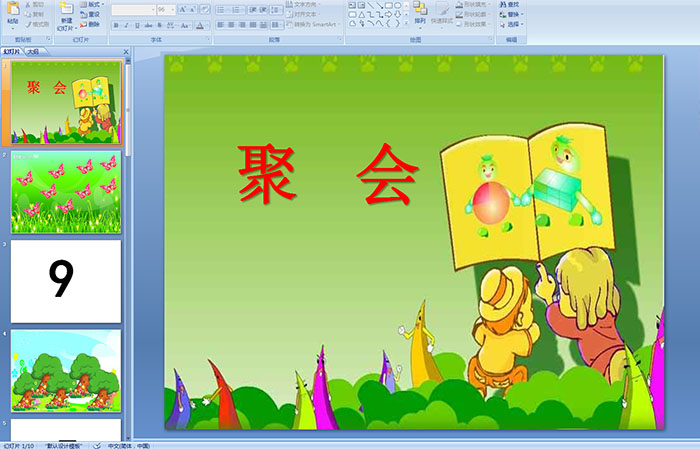Open the Columns dropdown
Viewport: 700px width, 449px height.
[276, 25]
